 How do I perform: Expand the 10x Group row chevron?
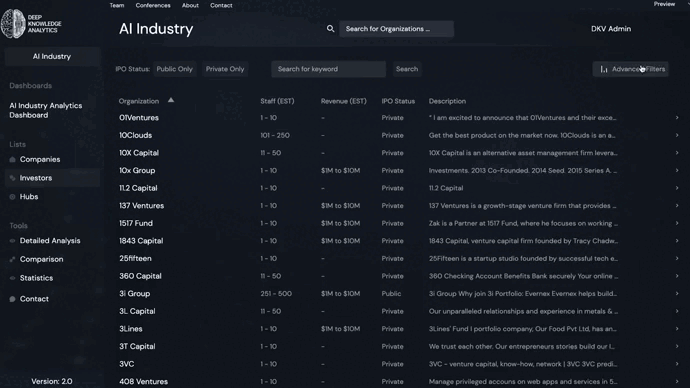[x=677, y=170]
